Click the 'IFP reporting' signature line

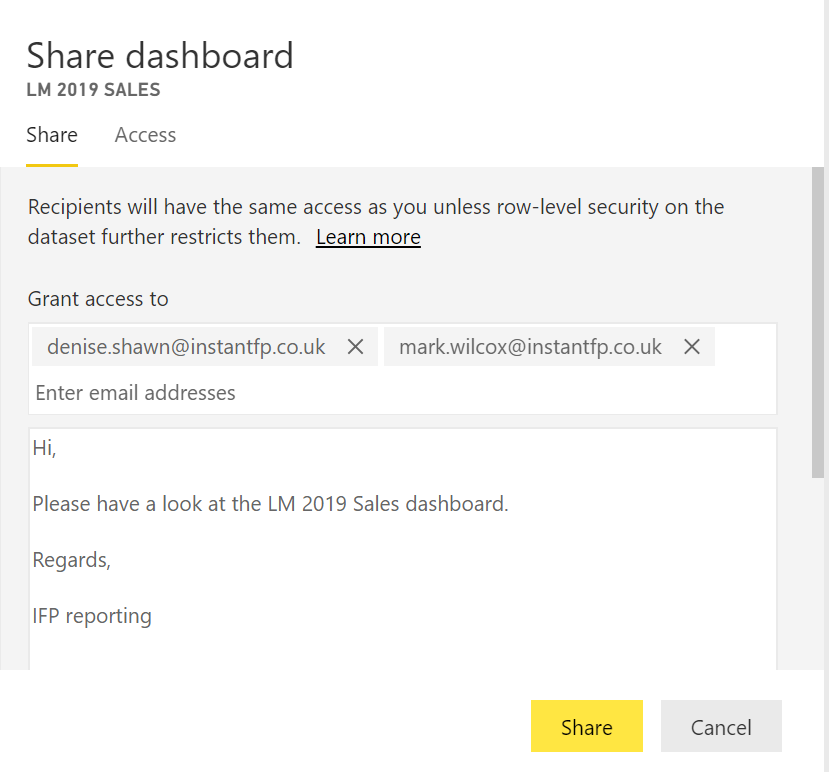[92, 616]
